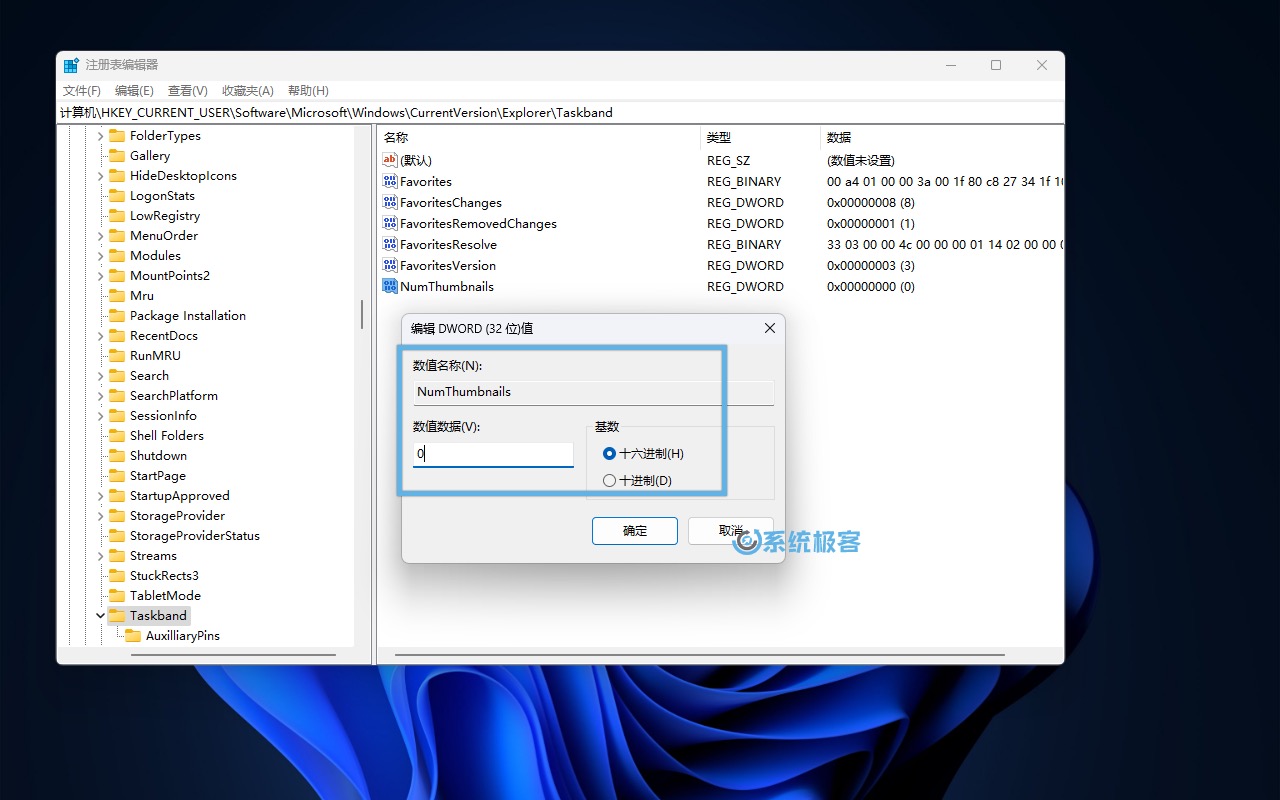Click the 数值数据(V) input field
Image resolution: width=1280 pixels, height=800 pixels.
coord(493,454)
